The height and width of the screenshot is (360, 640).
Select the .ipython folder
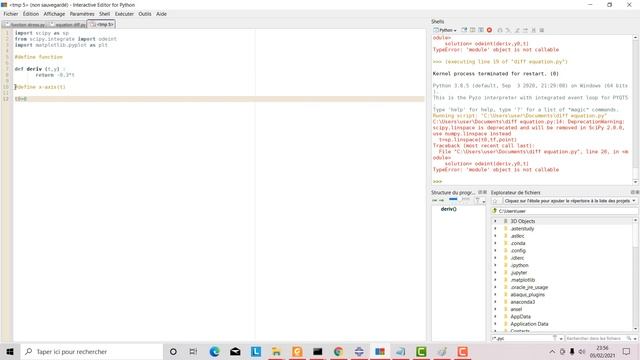(x=519, y=265)
